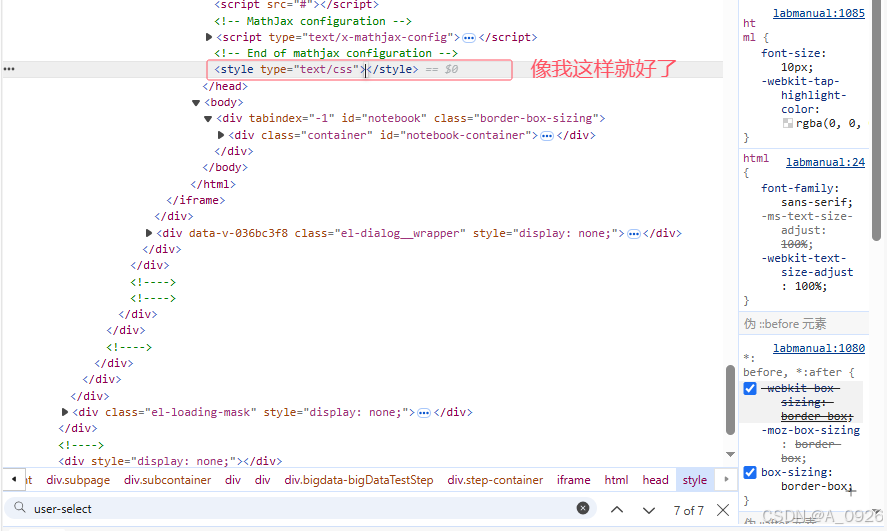The height and width of the screenshot is (531, 887).
Task: Expand ellipsis in el-loading-mask div
Action: [x=424, y=413]
